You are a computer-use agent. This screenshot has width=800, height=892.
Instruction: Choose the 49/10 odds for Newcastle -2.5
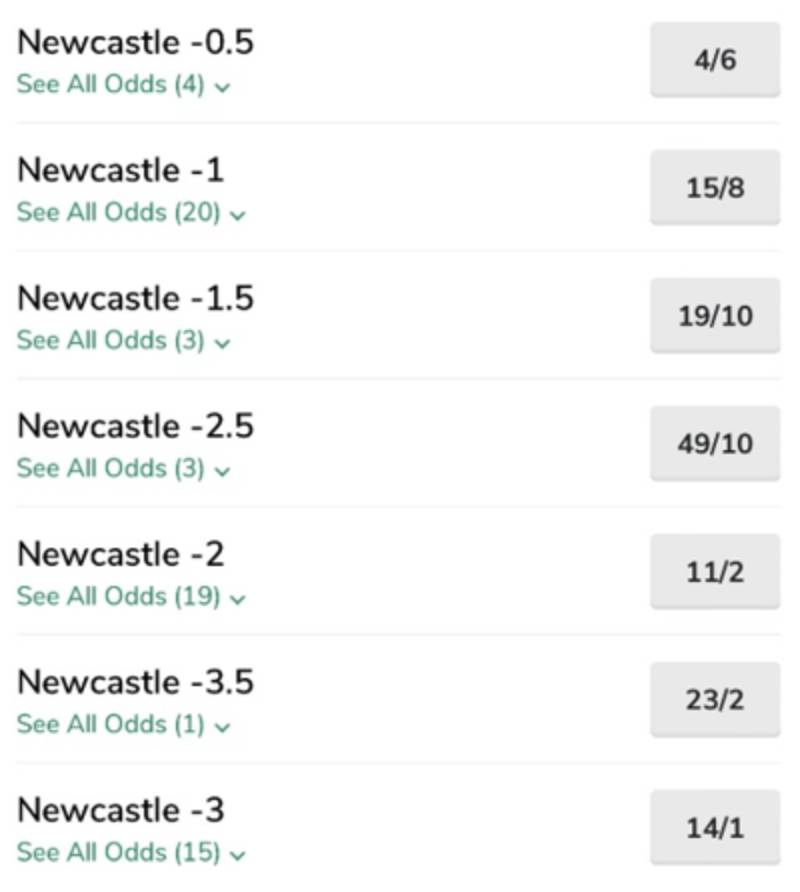[714, 444]
